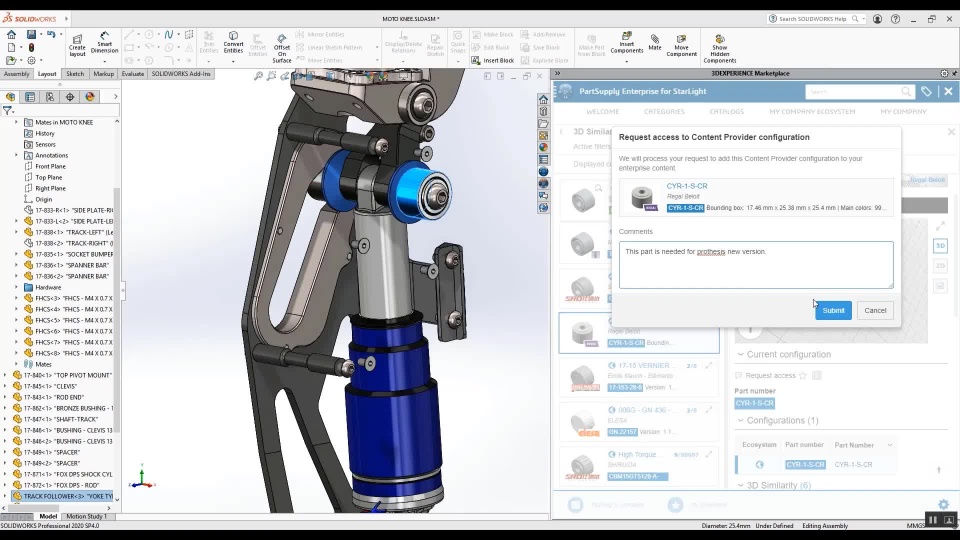Select TRACK FOLLOWER<3> tree item
This screenshot has height=540, width=960.
(68, 497)
